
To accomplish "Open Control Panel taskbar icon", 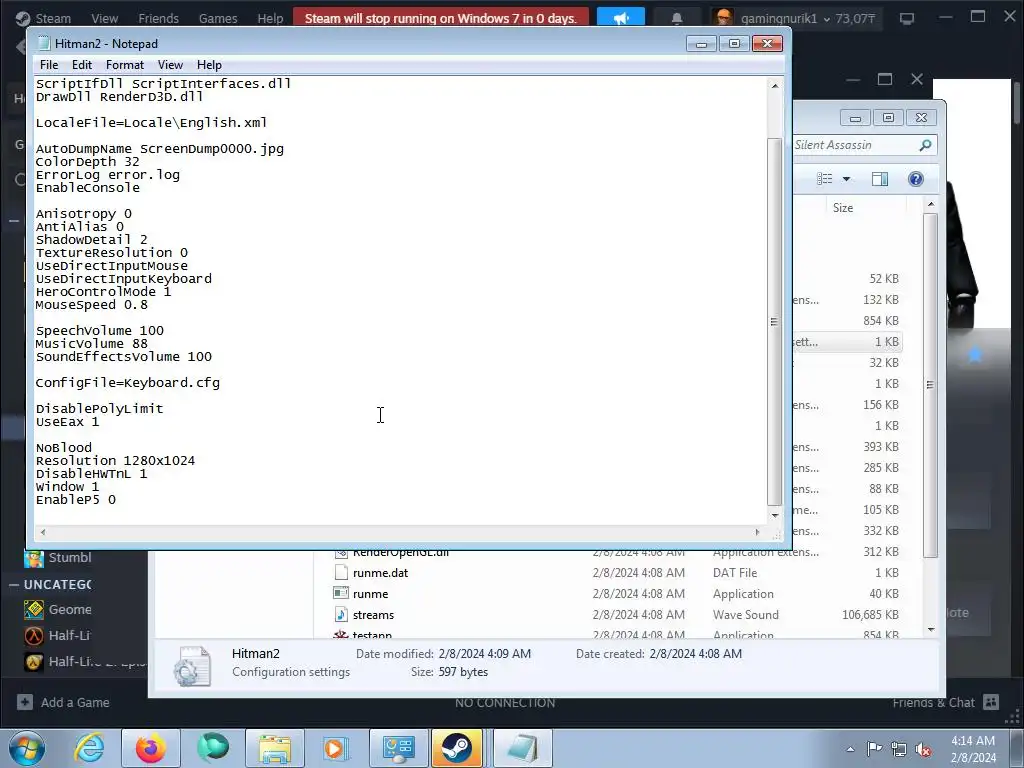I will pyautogui.click(x=398, y=748).
